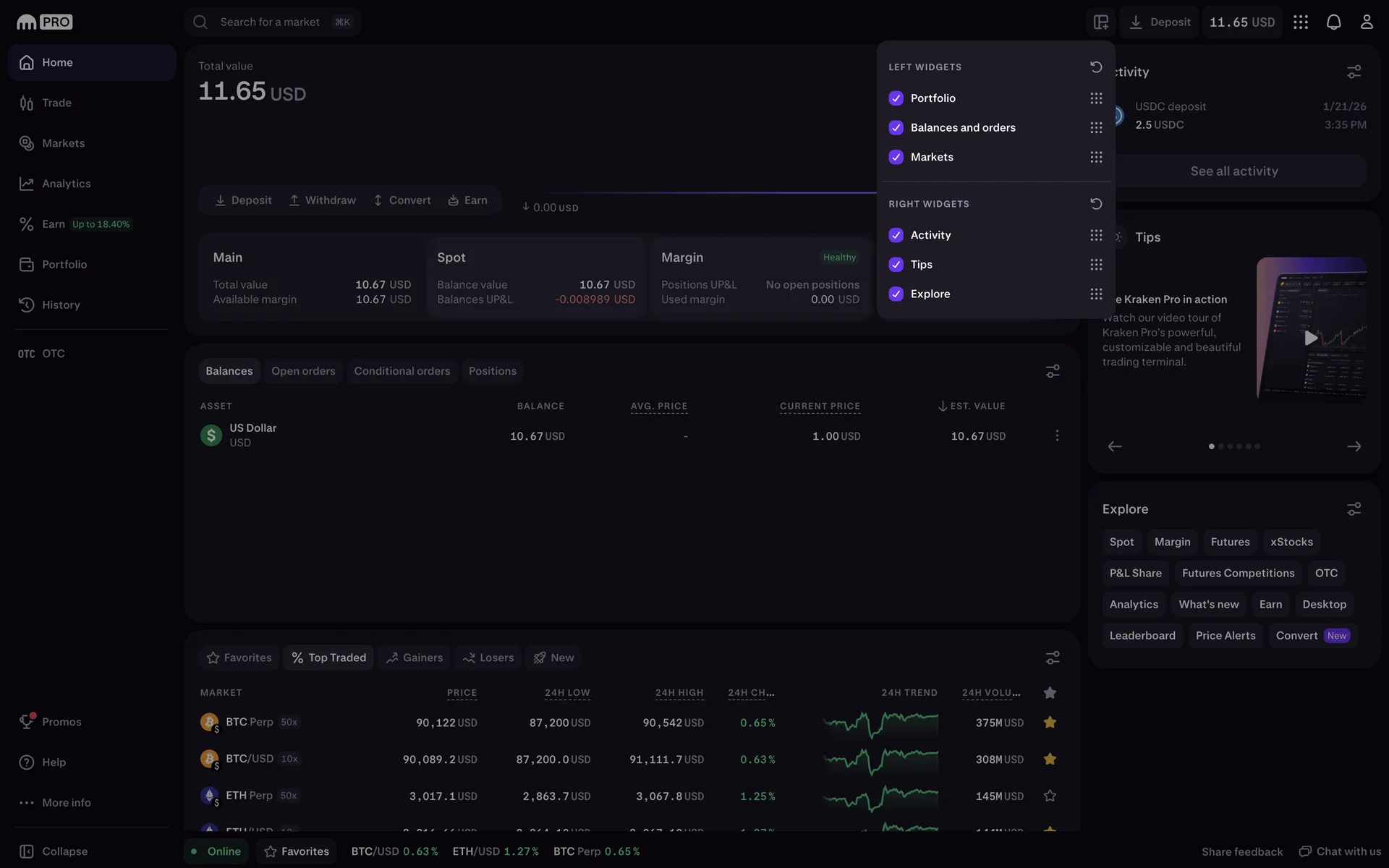The image size is (1389, 868).
Task: Go to next tip with right arrow
Action: point(1354,446)
